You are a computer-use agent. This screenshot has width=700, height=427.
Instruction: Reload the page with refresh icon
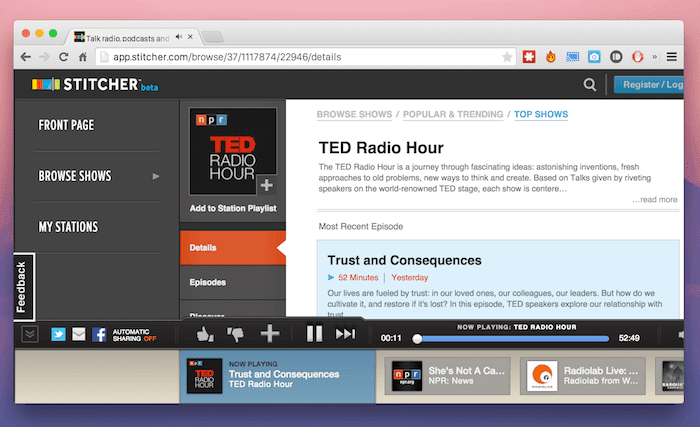coord(63,57)
